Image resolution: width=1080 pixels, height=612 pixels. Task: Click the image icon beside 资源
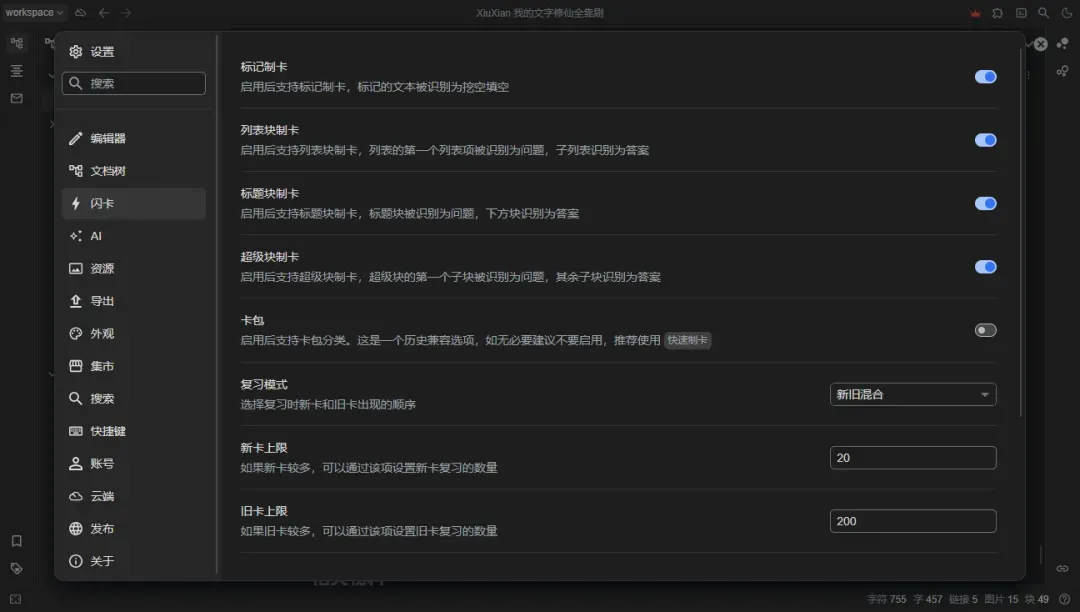[x=76, y=268]
